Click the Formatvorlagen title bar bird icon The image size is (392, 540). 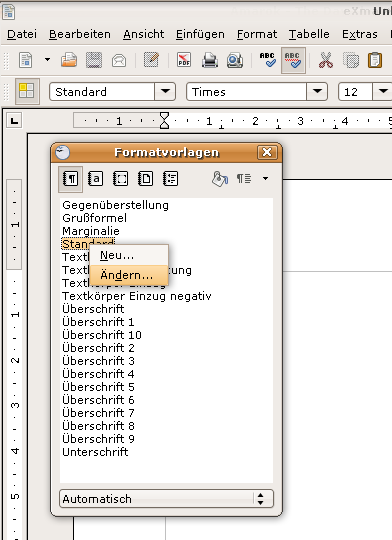coord(63,152)
